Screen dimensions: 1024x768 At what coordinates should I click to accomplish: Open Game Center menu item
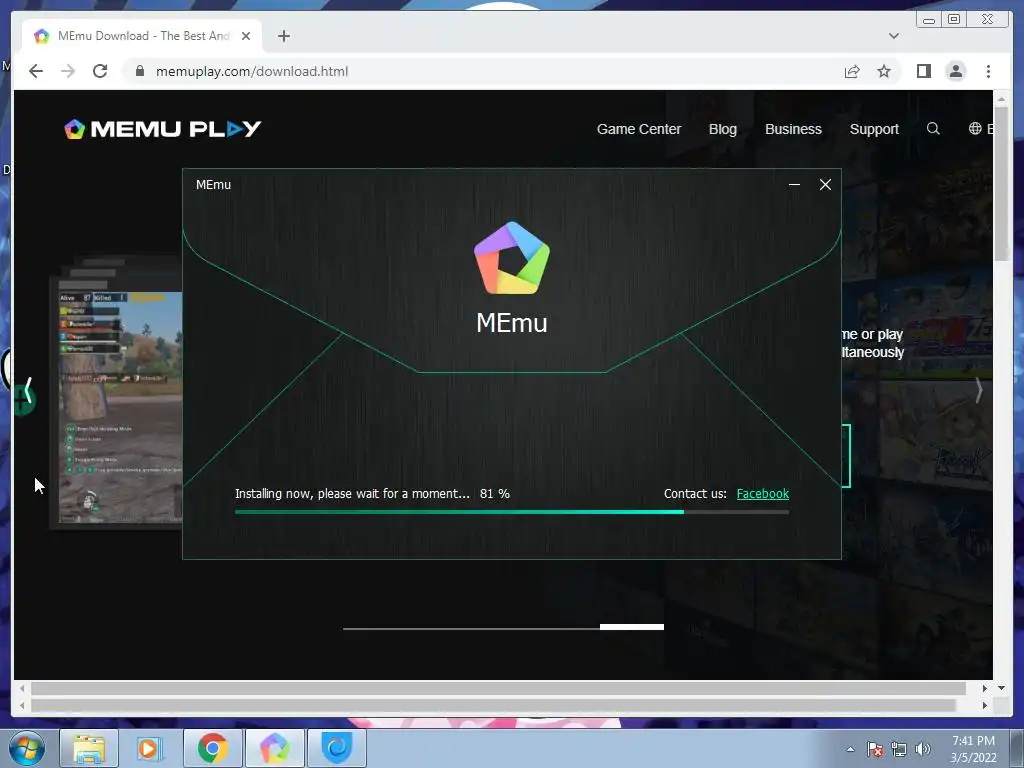click(x=639, y=129)
